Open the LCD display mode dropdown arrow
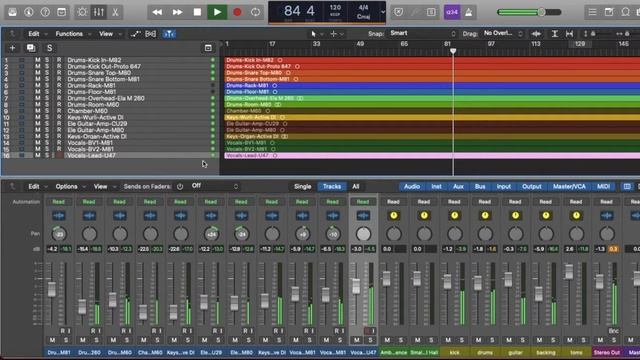The image size is (640, 360). pyautogui.click(x=382, y=12)
